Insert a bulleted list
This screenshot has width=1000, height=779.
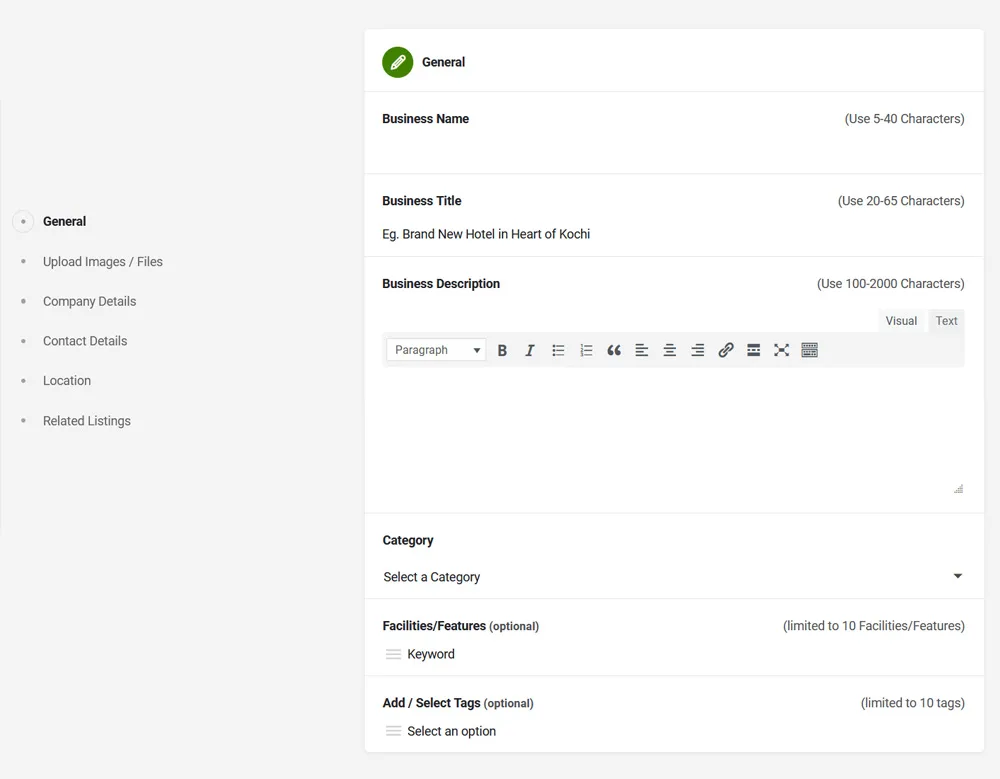pos(558,350)
